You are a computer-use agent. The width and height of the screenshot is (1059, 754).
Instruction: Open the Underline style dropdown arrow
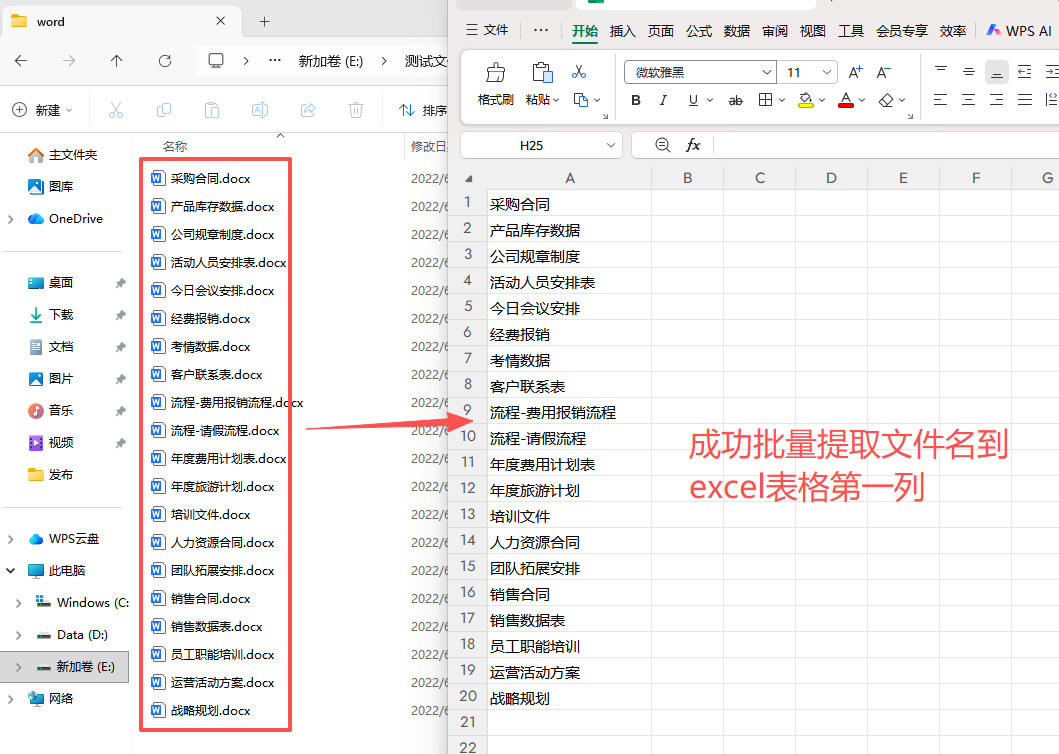point(710,100)
